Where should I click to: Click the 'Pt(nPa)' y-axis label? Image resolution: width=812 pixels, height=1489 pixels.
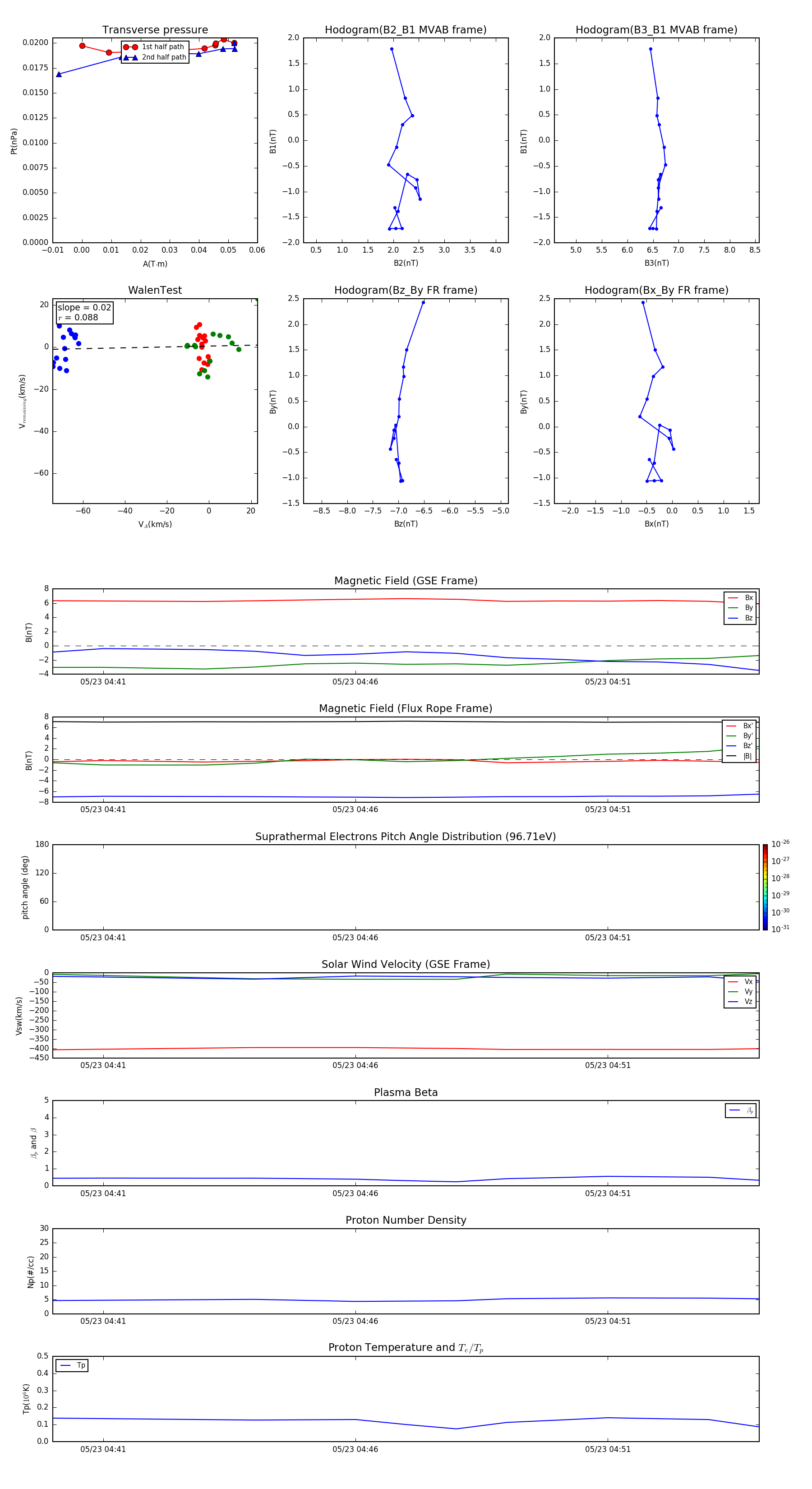coord(14,141)
